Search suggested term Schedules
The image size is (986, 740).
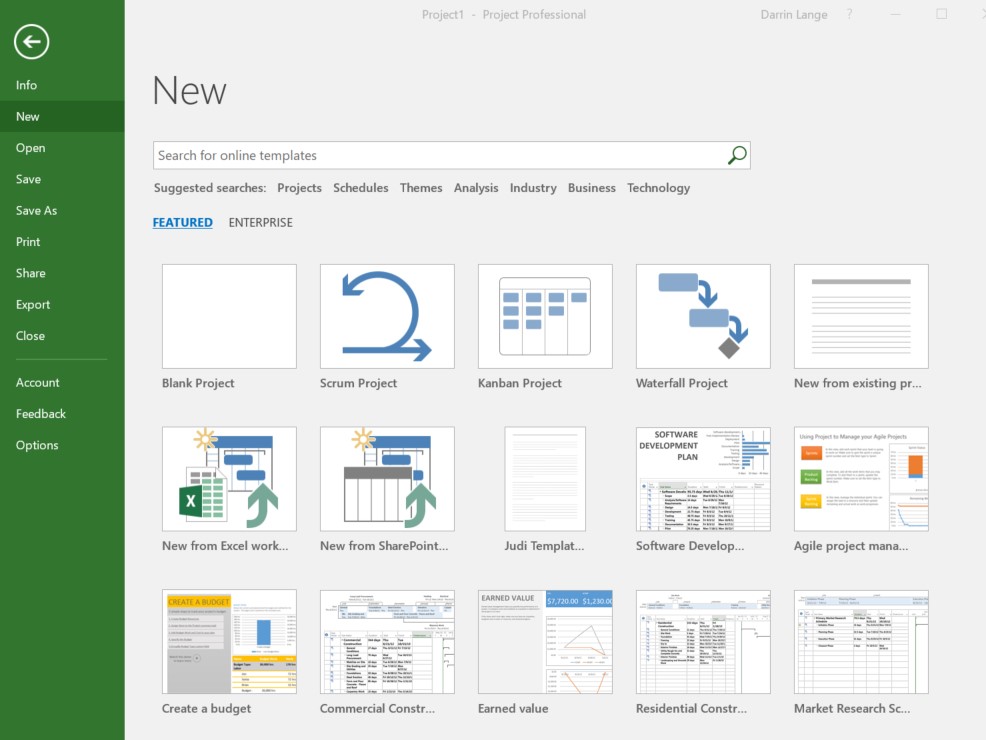(x=360, y=188)
